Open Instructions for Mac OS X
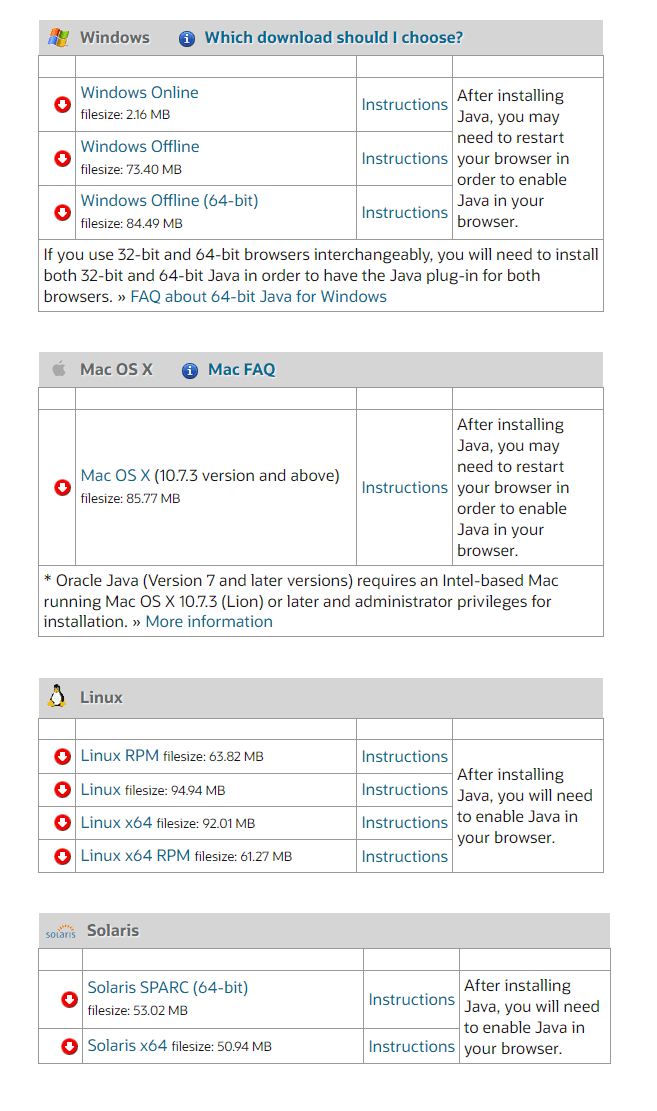 tap(404, 487)
